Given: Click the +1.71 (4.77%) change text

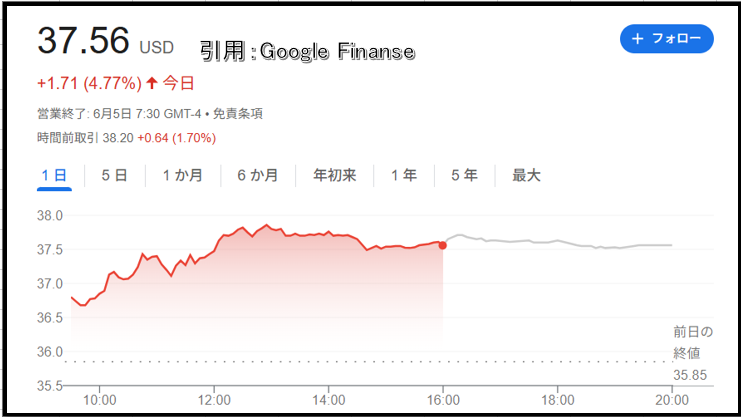Looking at the screenshot, I should (89, 83).
